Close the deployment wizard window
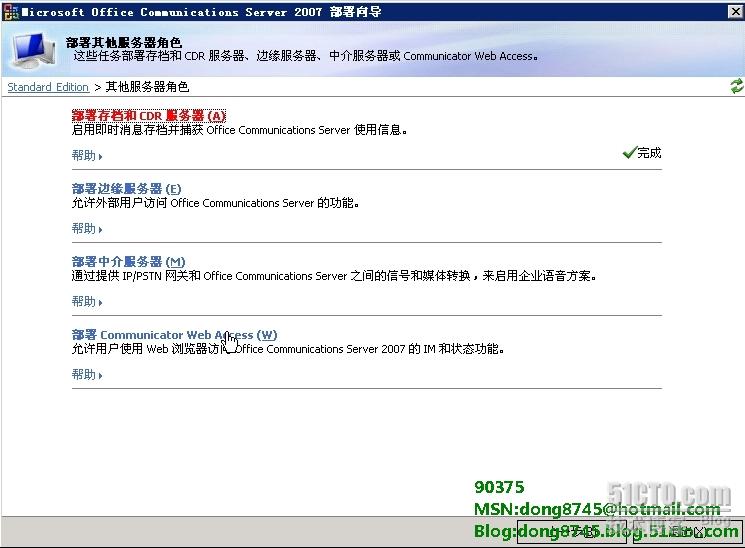The image size is (745, 548). pos(735,11)
